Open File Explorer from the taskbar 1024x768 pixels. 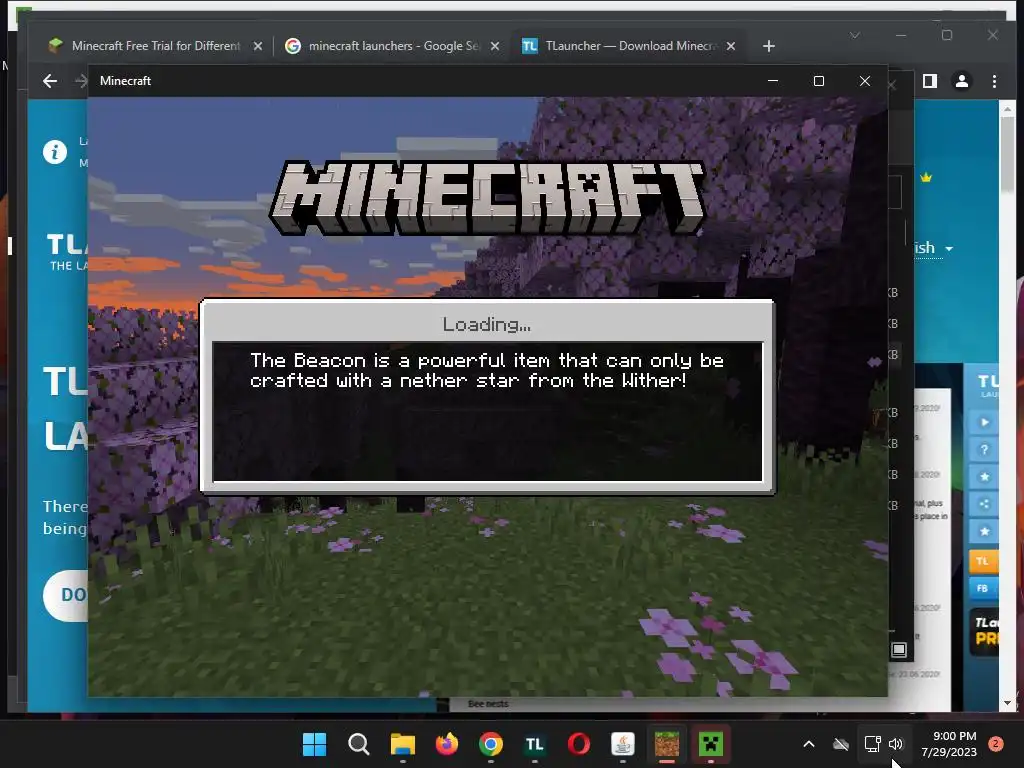402,744
